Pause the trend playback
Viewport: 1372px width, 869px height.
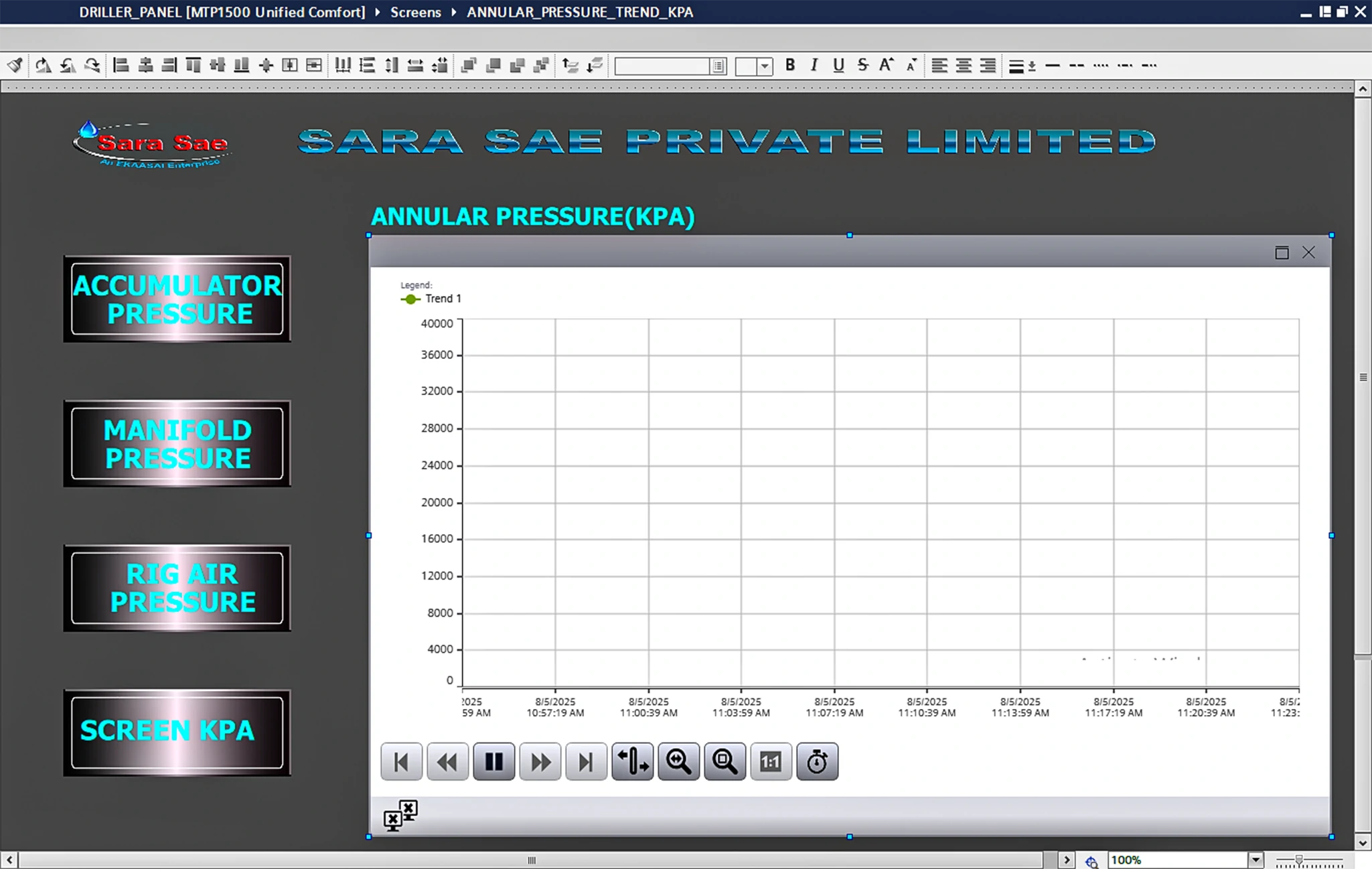point(494,762)
